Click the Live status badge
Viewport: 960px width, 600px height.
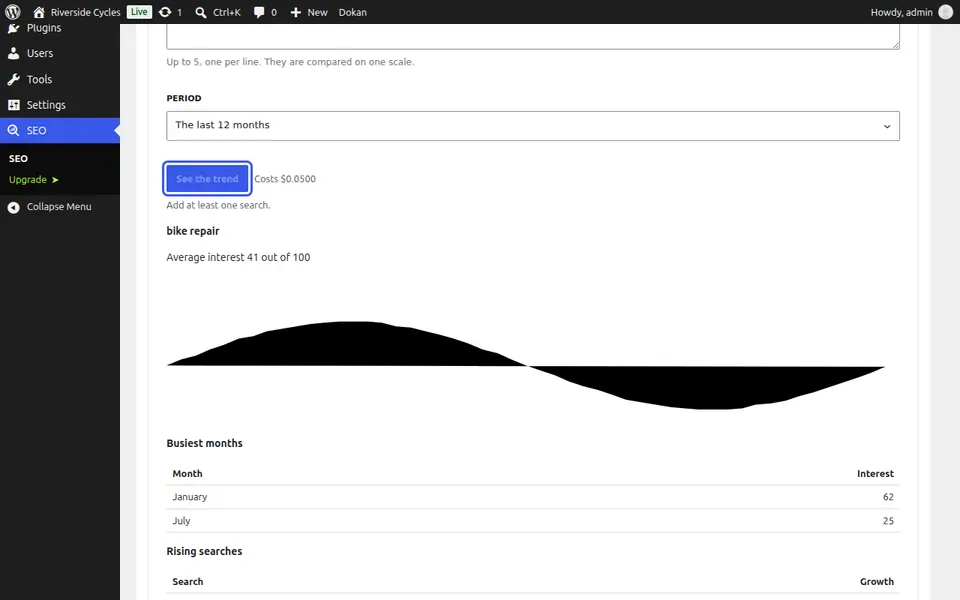[139, 12]
